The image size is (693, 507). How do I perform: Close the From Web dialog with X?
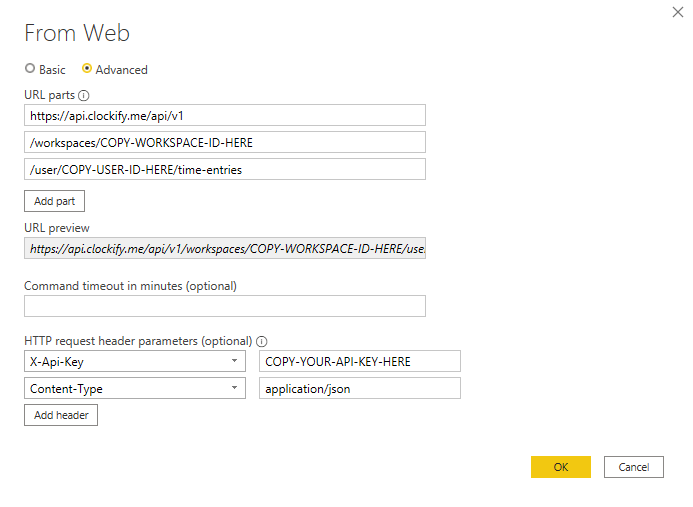(x=678, y=12)
